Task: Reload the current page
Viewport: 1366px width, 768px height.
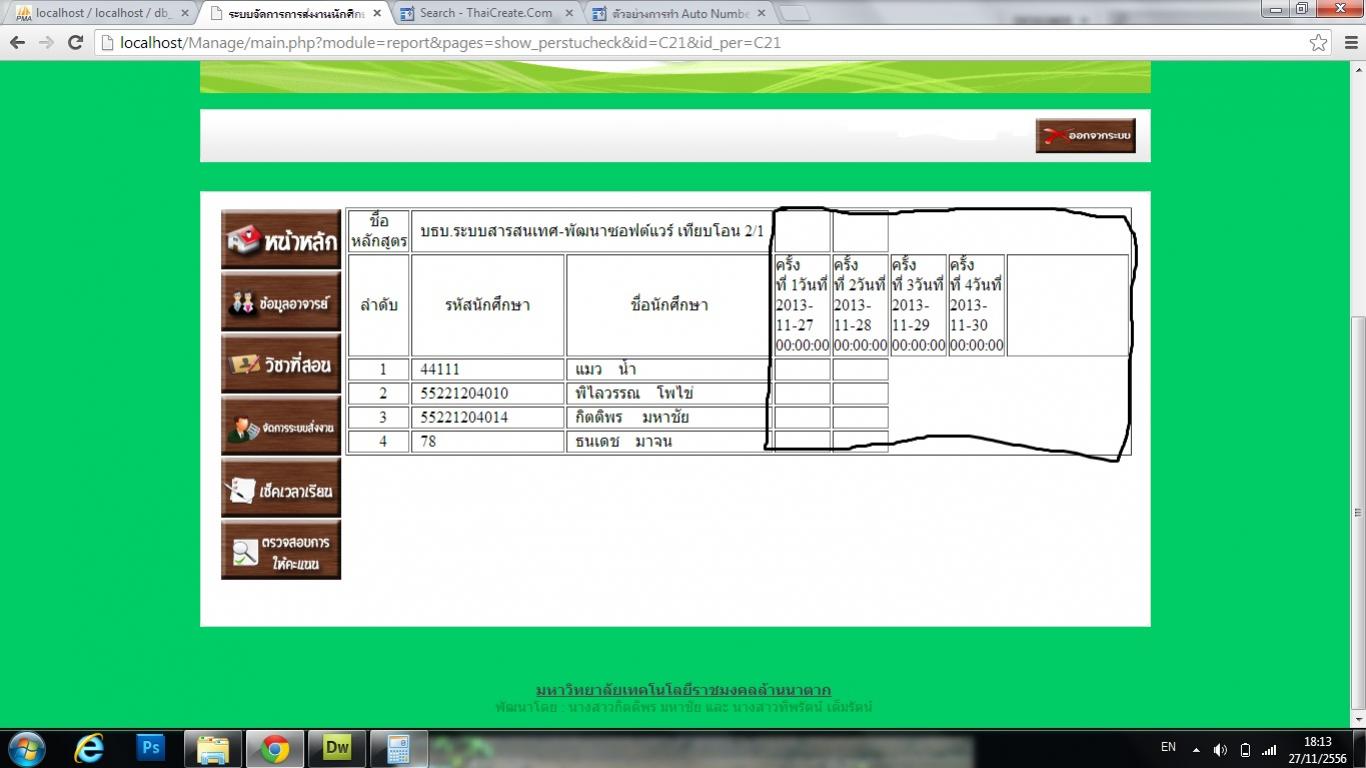Action: 75,42
